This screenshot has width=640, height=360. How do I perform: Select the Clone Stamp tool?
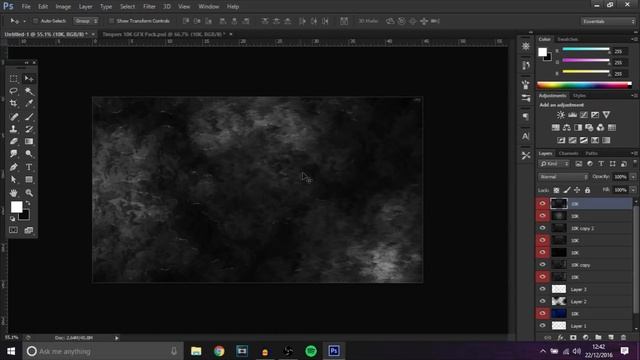coord(13,129)
